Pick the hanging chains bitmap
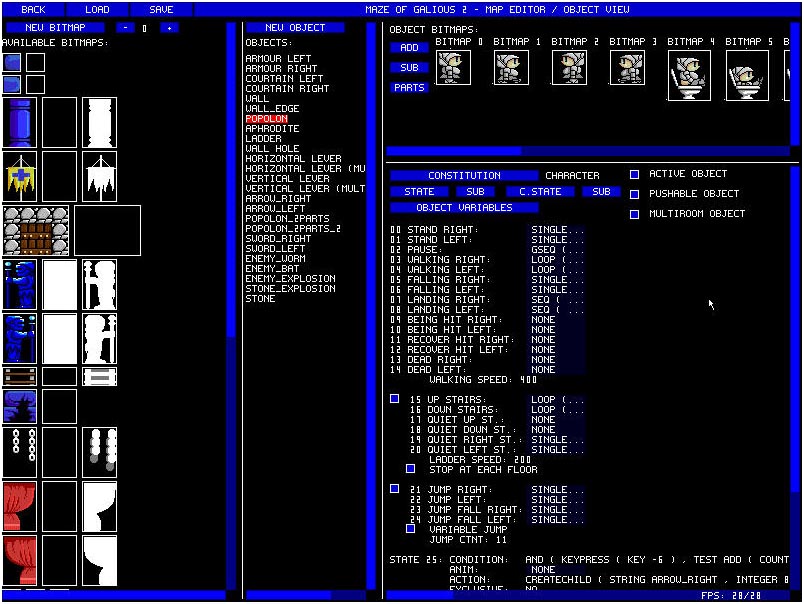The height and width of the screenshot is (604, 804). tap(19, 452)
